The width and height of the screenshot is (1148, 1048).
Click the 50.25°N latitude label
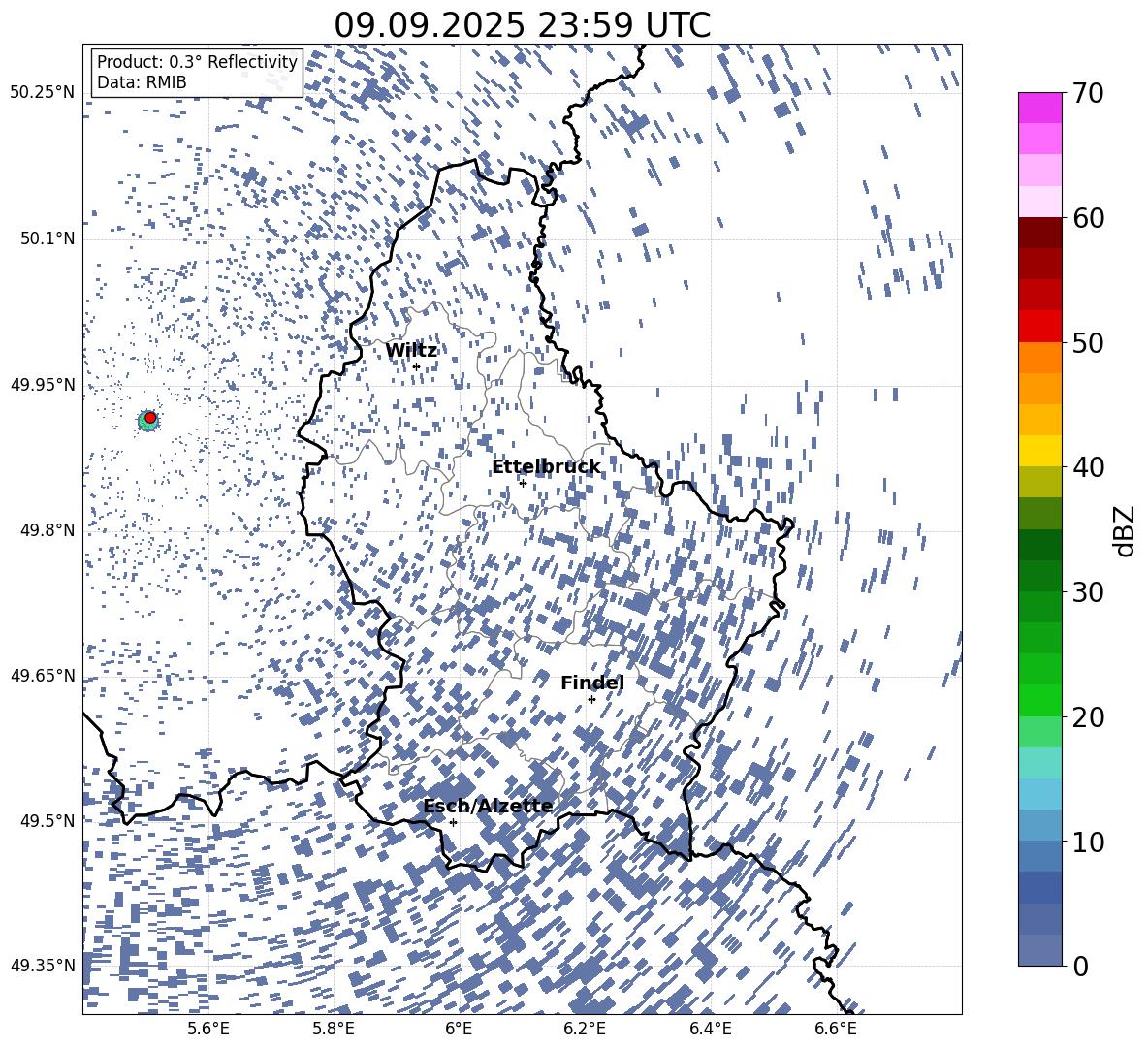pyautogui.click(x=43, y=93)
